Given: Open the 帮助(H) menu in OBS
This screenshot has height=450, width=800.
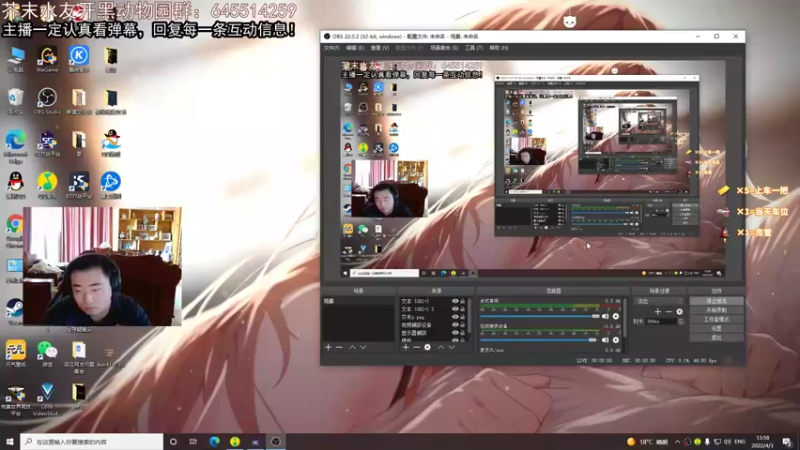Looking at the screenshot, I should [498, 48].
